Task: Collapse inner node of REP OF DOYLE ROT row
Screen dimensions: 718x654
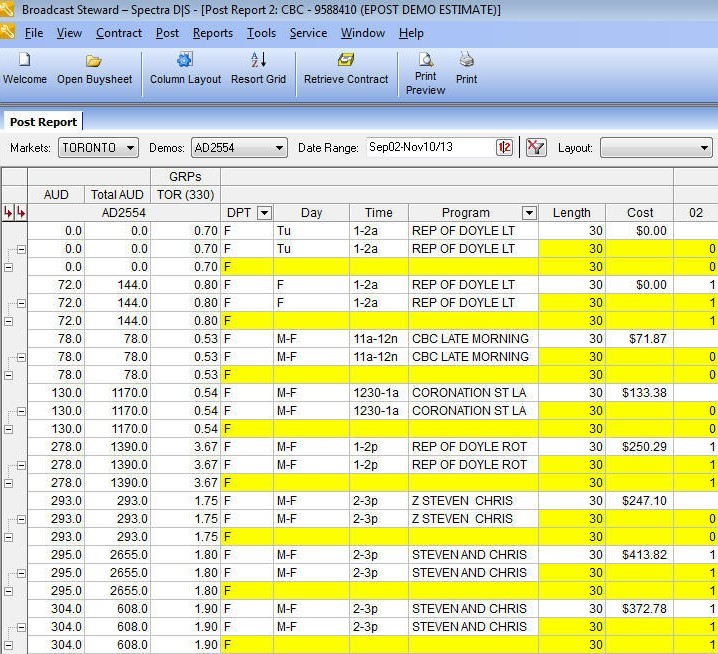Action: [21, 466]
